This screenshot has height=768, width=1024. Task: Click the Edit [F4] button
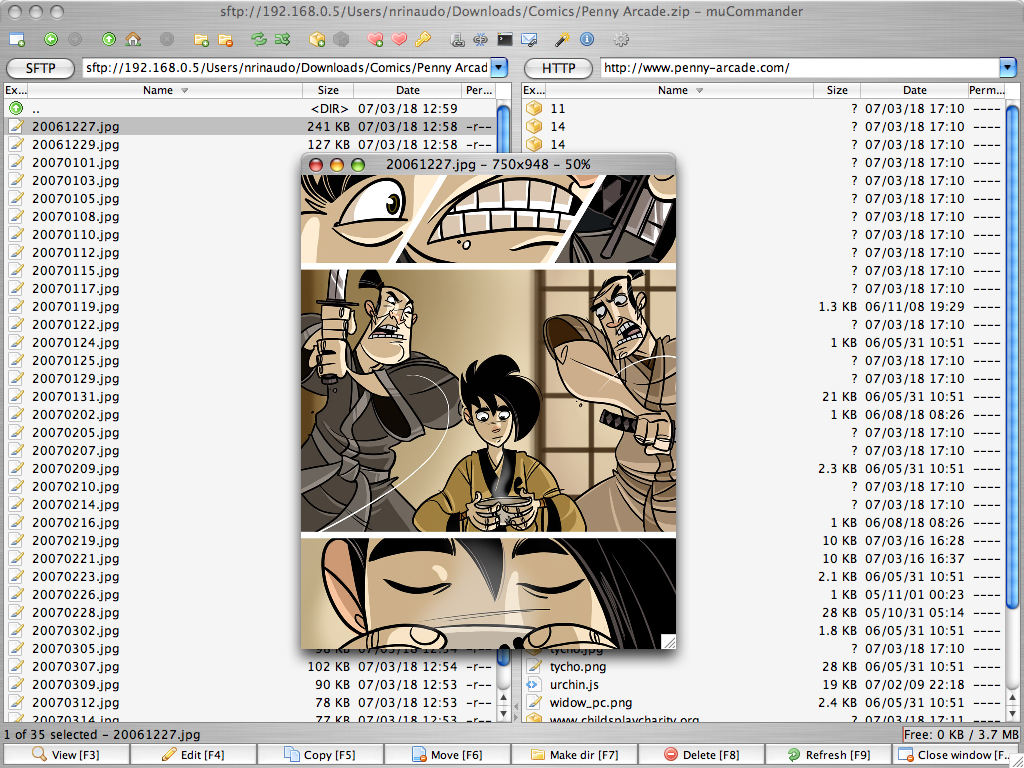click(193, 755)
